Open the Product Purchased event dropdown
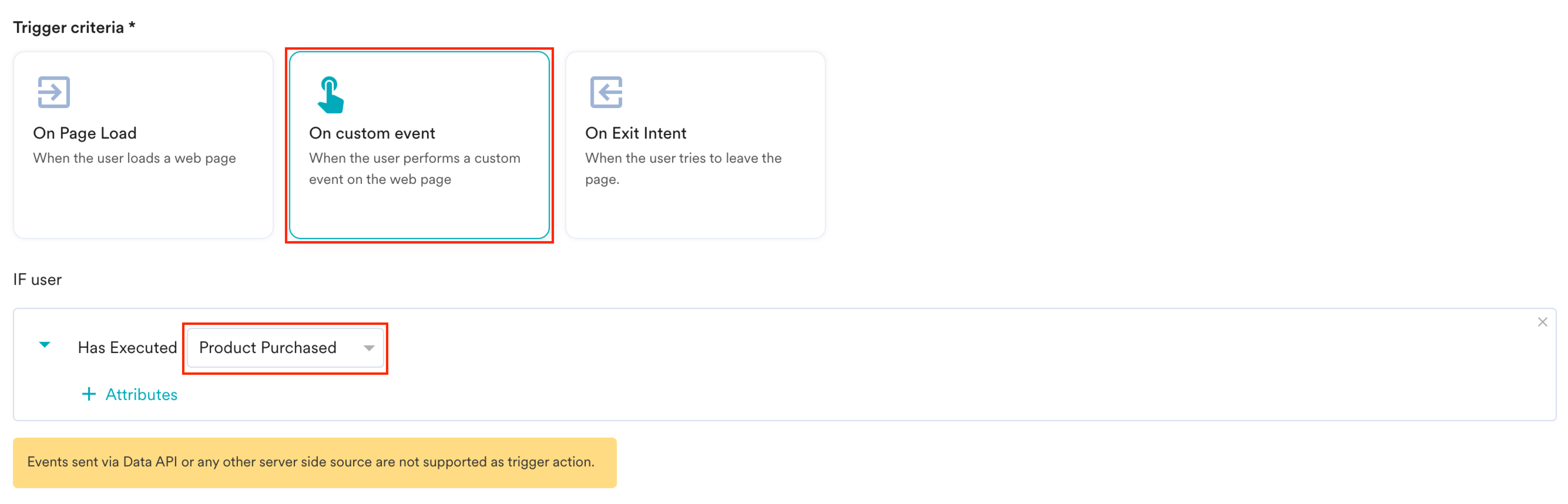Viewport: 1568px width, 504px height. coord(286,347)
